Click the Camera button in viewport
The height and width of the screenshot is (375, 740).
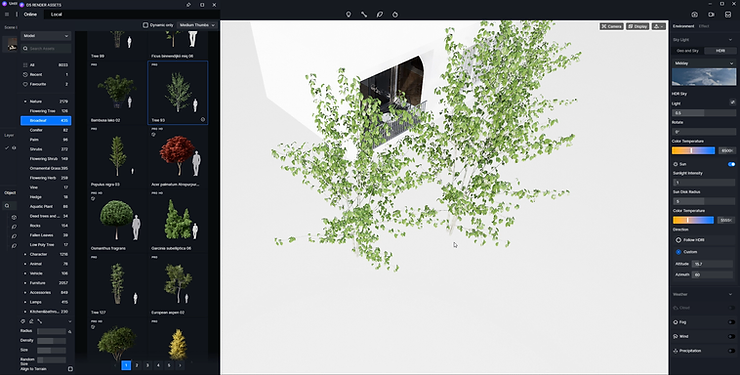(x=611, y=26)
